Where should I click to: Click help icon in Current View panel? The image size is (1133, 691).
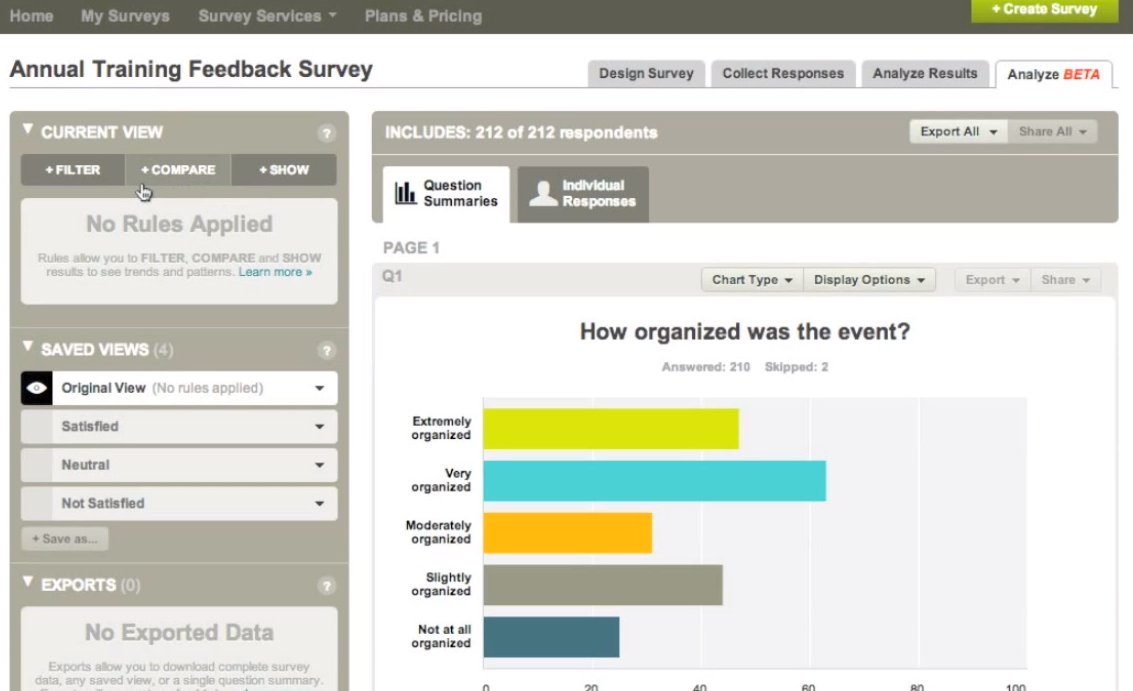326,133
